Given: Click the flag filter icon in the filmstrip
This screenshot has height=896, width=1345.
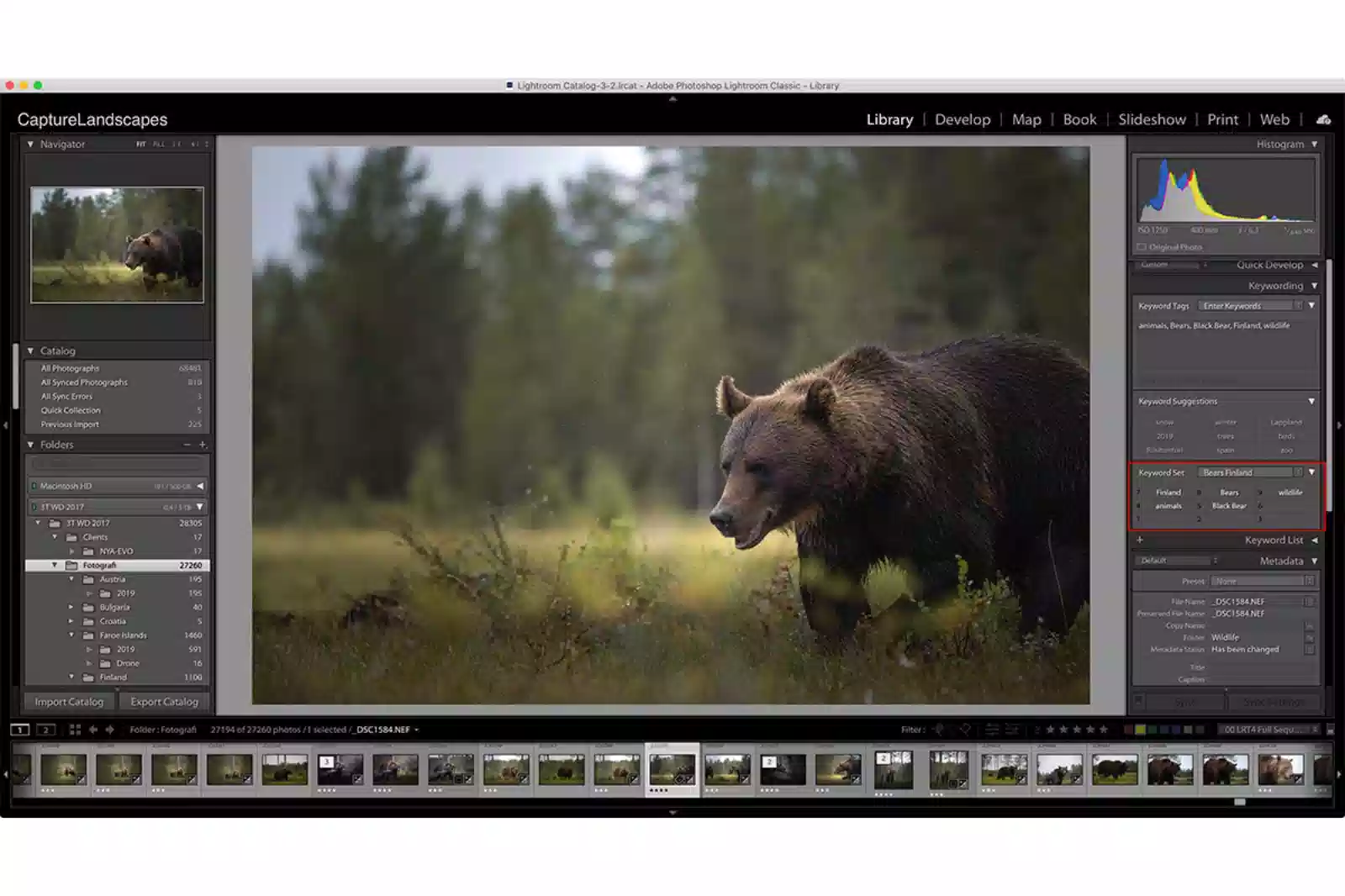Looking at the screenshot, I should tap(938, 730).
